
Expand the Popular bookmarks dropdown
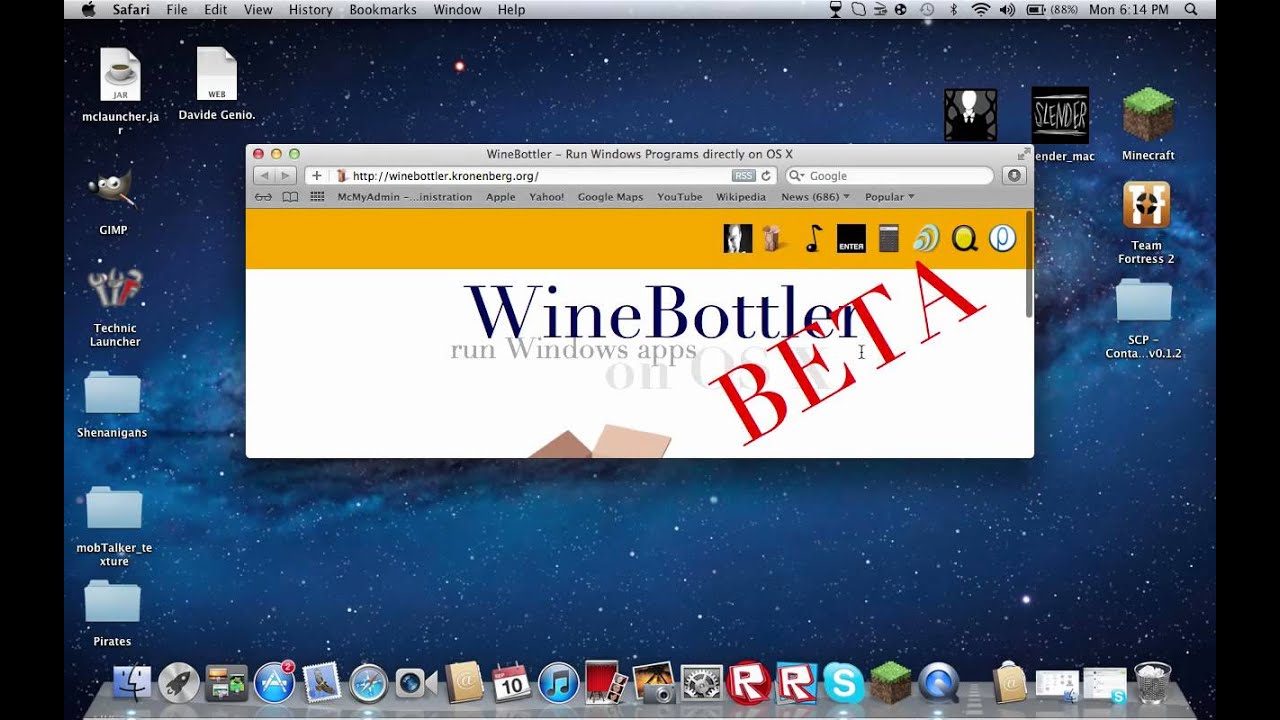(890, 197)
